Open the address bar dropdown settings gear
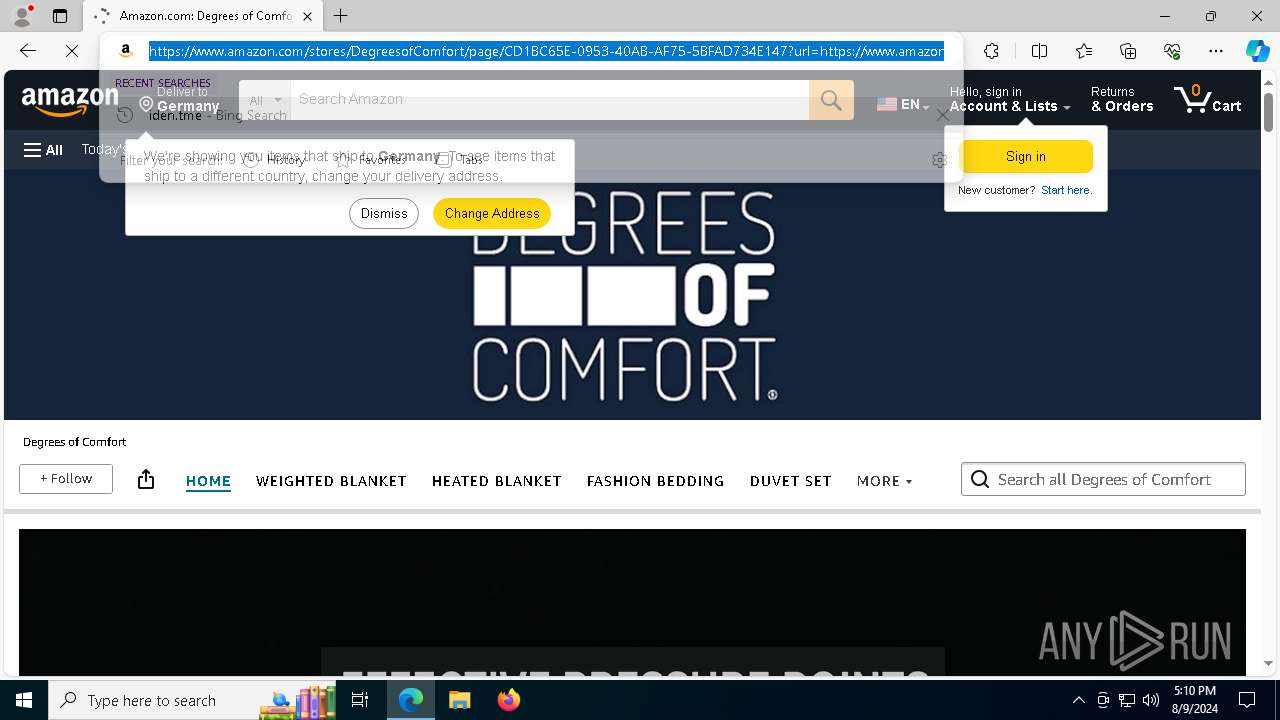 point(939,160)
